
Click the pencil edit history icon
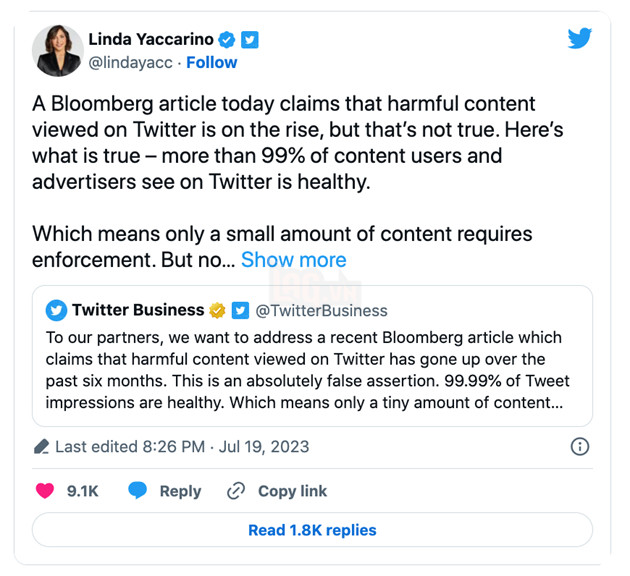42,446
